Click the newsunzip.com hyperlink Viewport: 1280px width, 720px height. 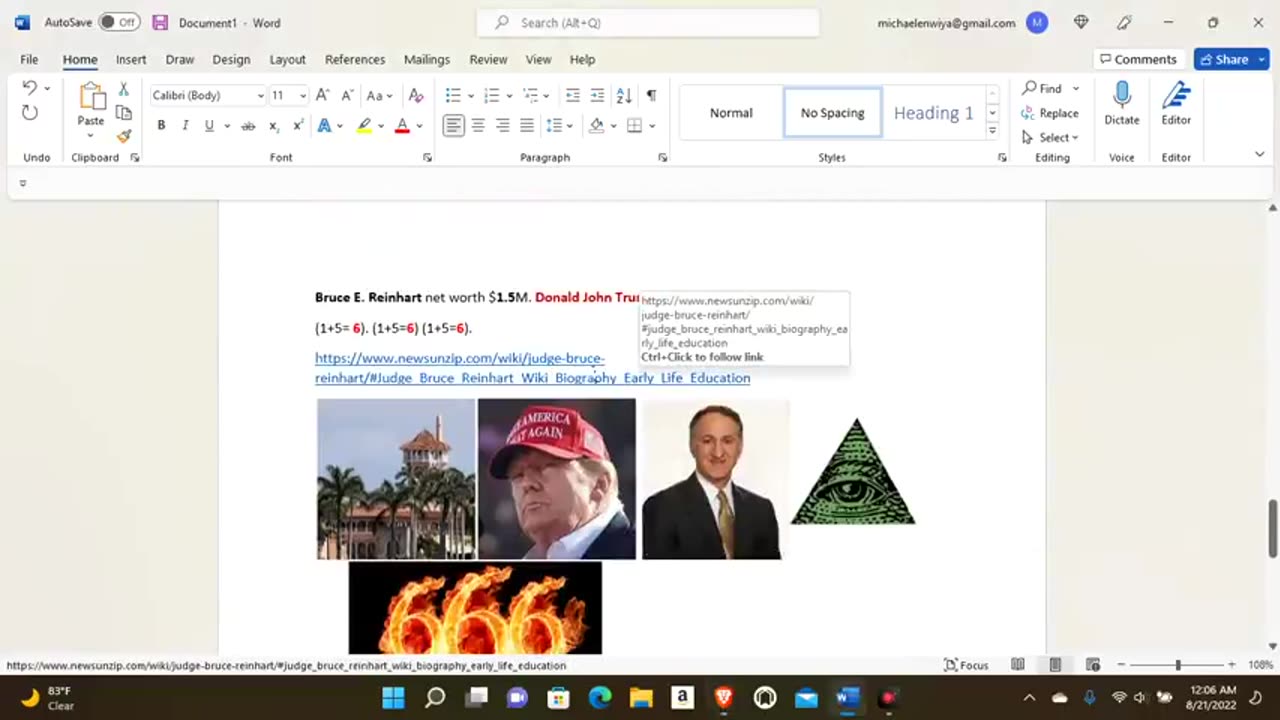pyautogui.click(x=532, y=368)
